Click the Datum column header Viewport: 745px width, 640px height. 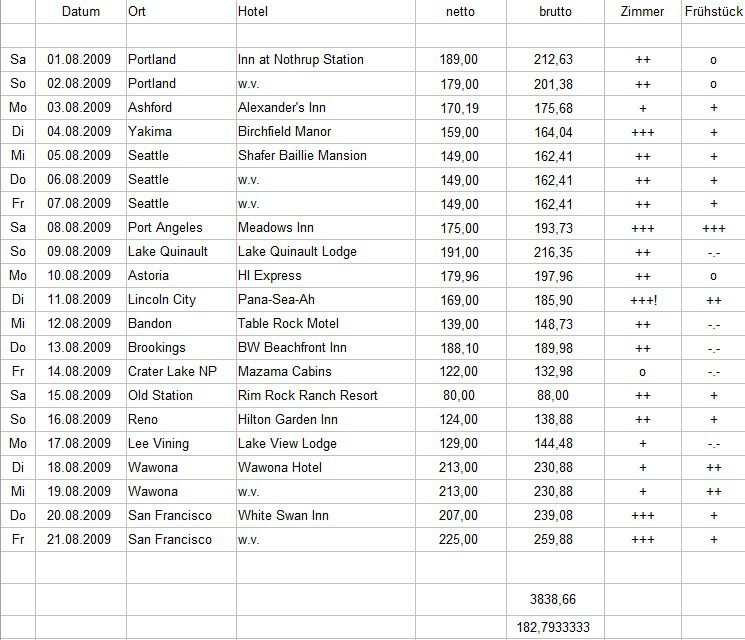[81, 12]
